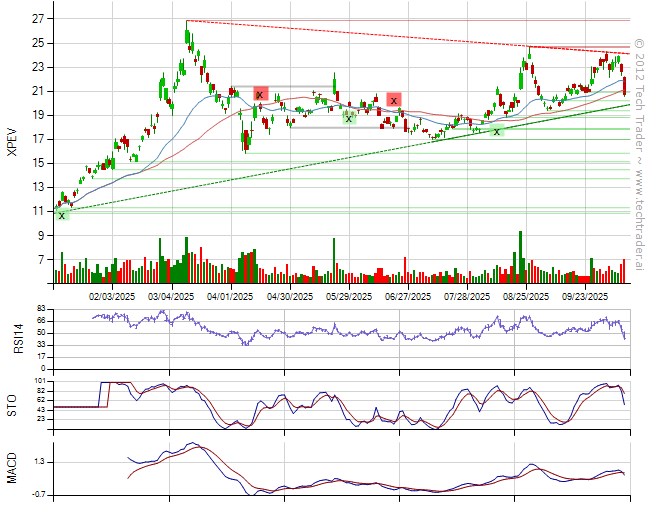Click the red X marker in early June
Screen dimensions: 657x514
point(394,100)
